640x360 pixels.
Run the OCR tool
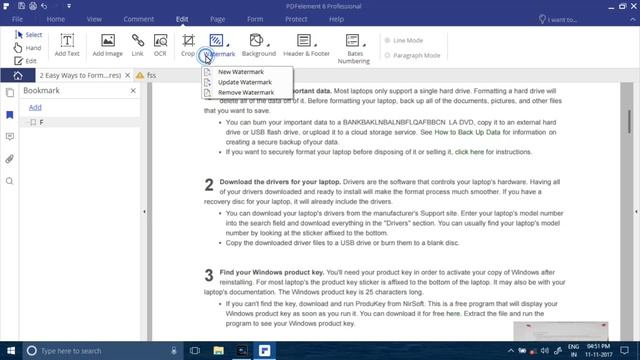click(160, 45)
